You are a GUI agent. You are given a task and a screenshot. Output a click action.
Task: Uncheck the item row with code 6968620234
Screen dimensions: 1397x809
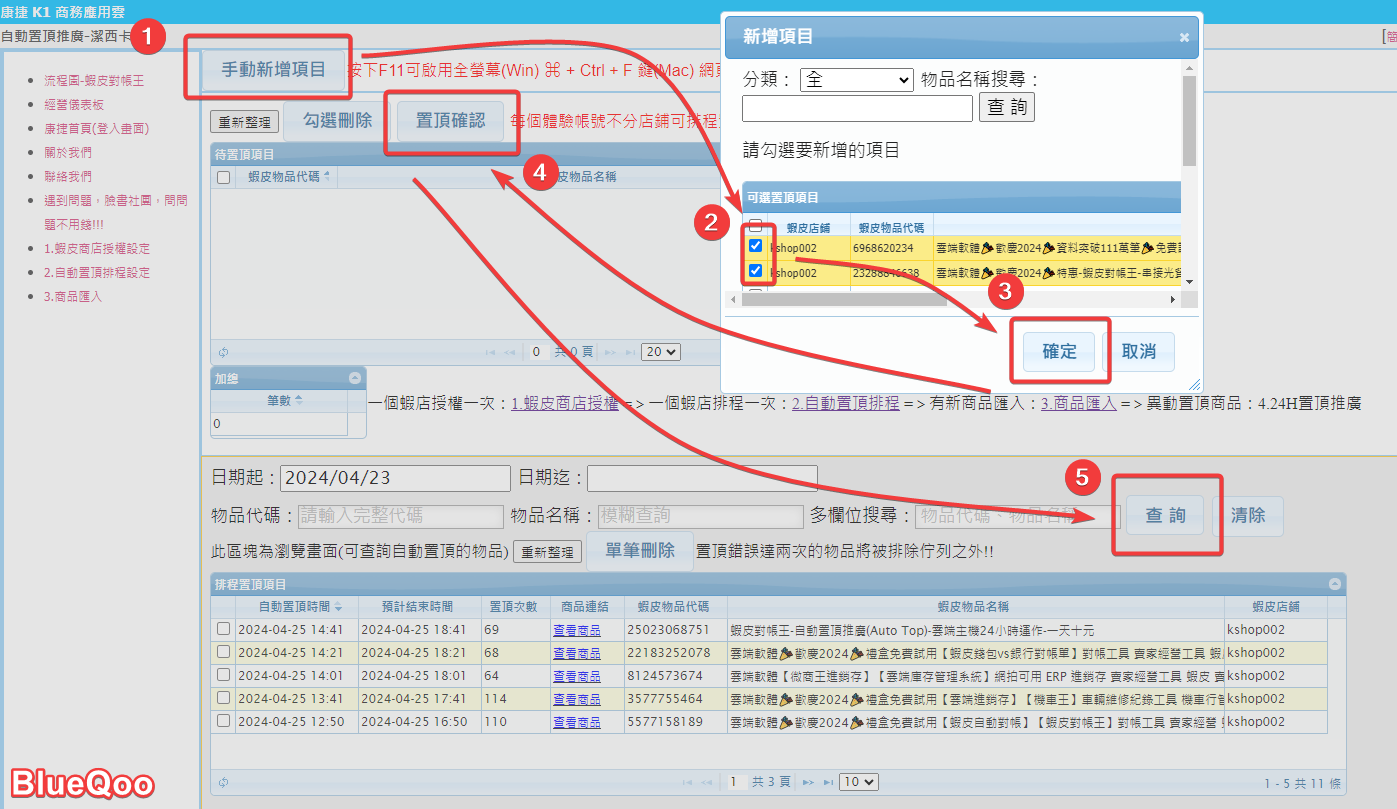click(x=756, y=246)
